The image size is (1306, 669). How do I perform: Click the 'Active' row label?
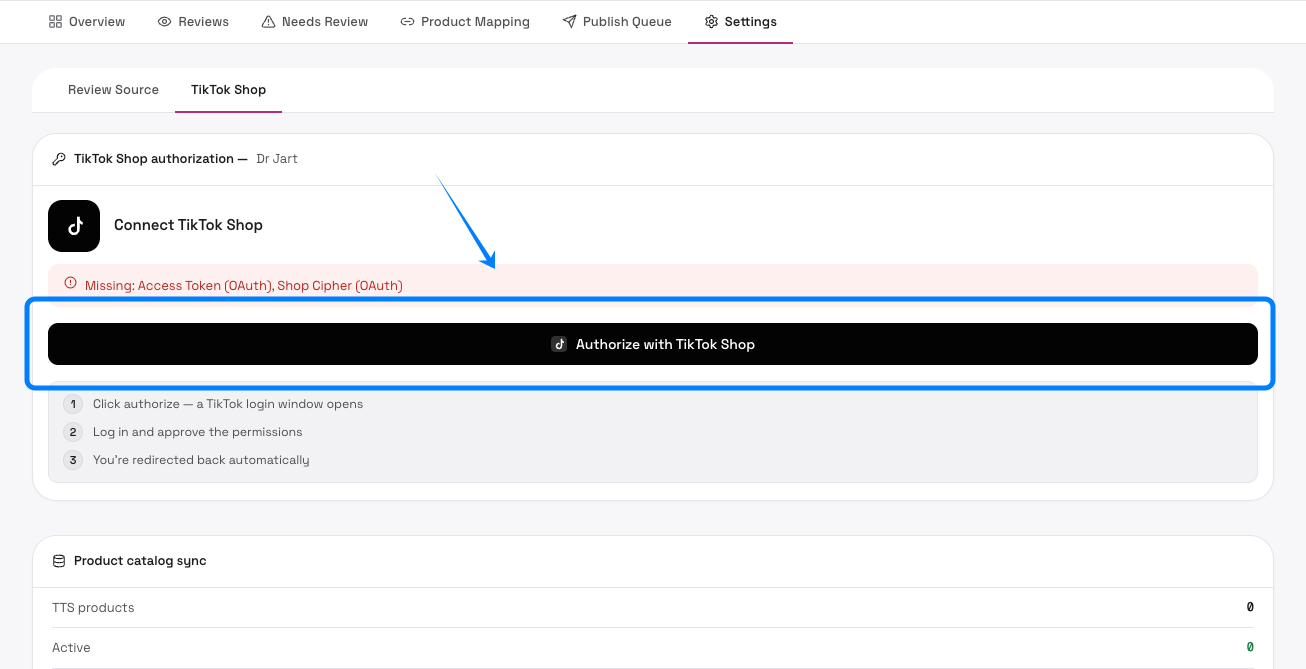71,648
